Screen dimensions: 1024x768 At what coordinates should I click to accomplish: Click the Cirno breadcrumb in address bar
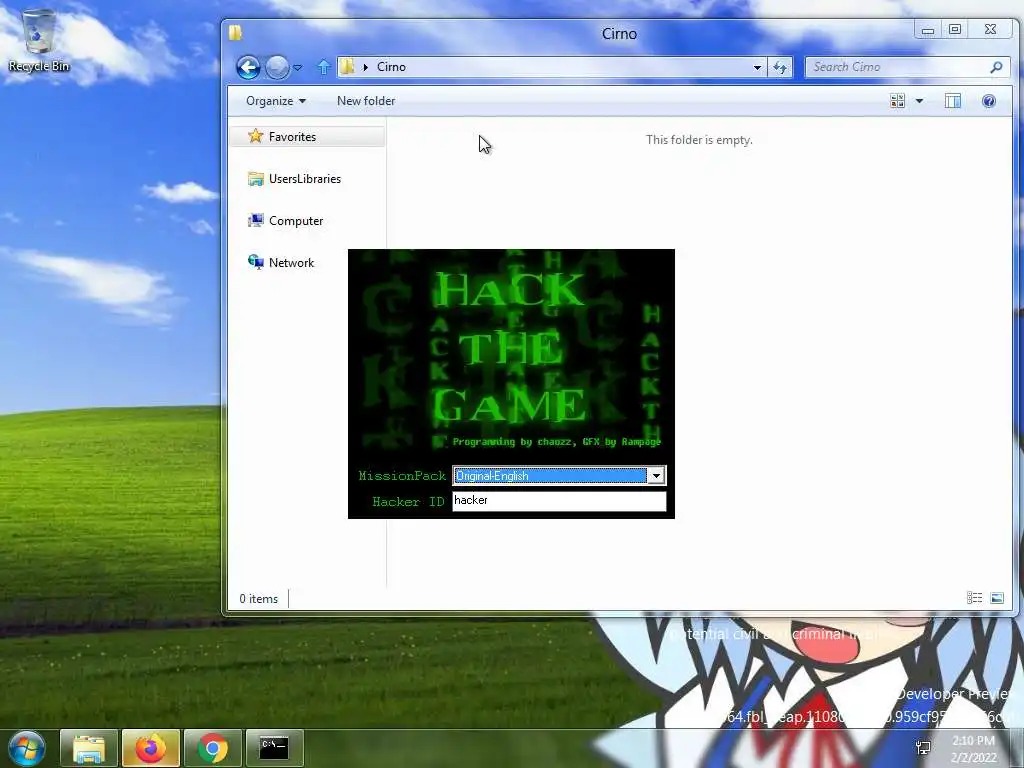click(x=391, y=67)
